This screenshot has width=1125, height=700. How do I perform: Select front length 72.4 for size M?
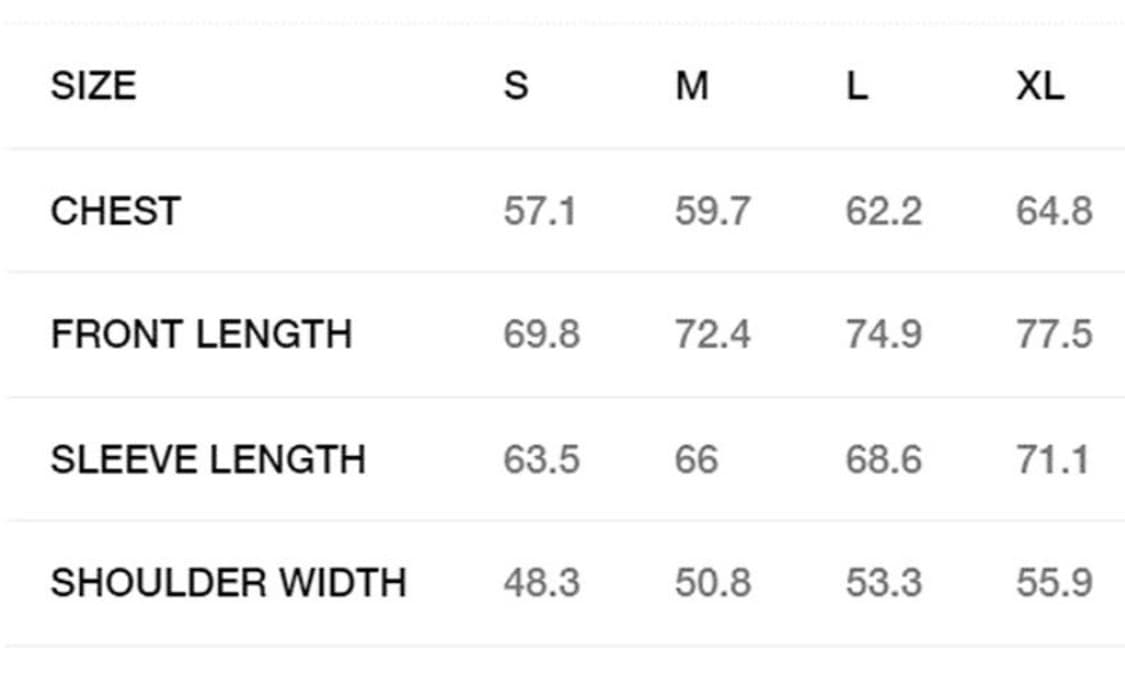(712, 334)
